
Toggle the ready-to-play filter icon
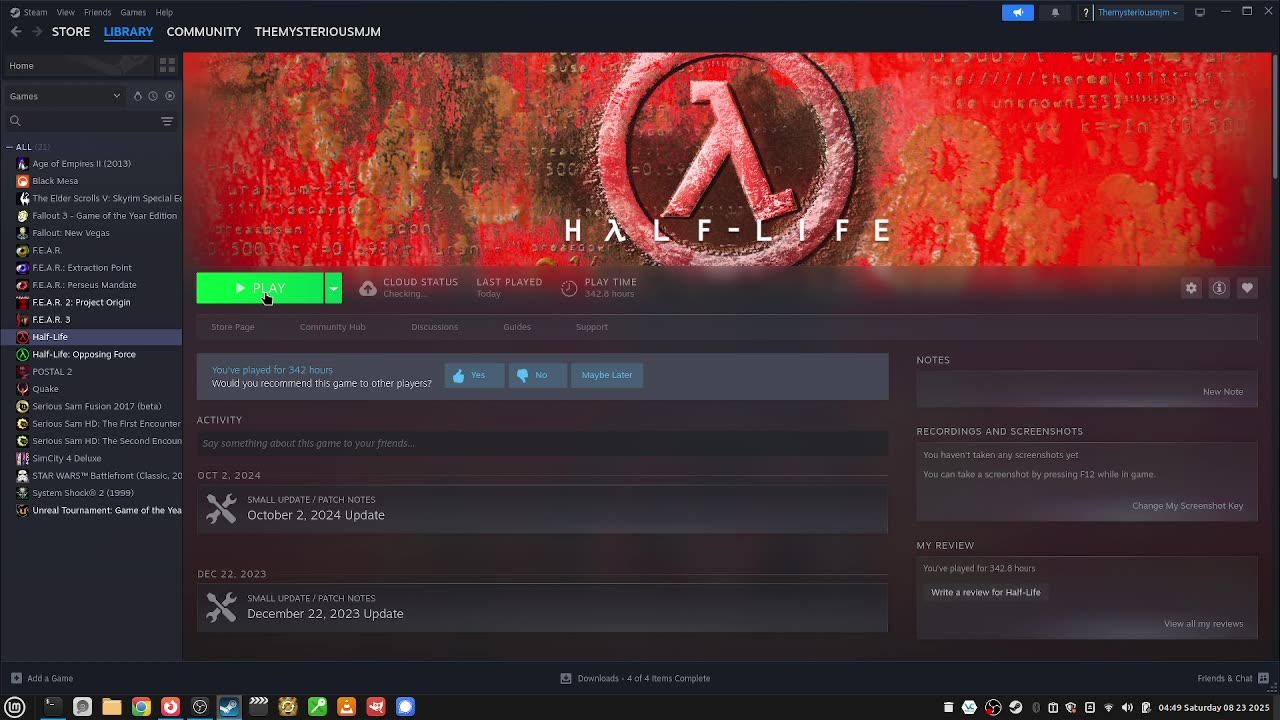tap(169, 96)
